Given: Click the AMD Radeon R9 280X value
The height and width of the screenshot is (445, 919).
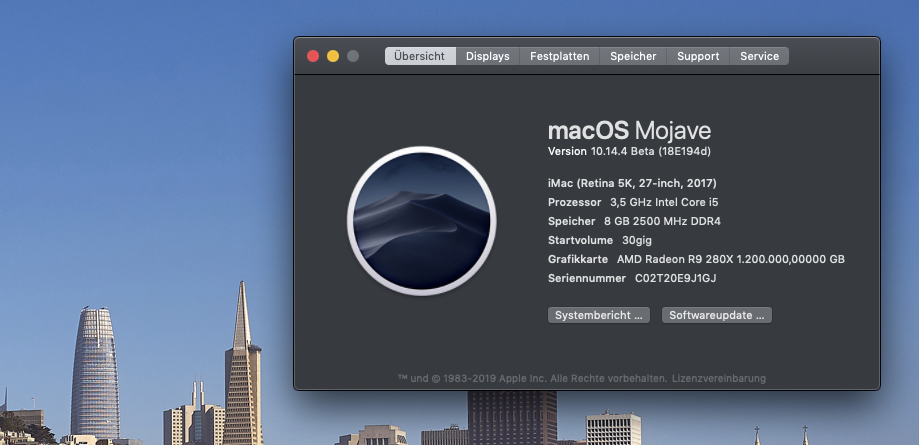Looking at the screenshot, I should tap(731, 259).
